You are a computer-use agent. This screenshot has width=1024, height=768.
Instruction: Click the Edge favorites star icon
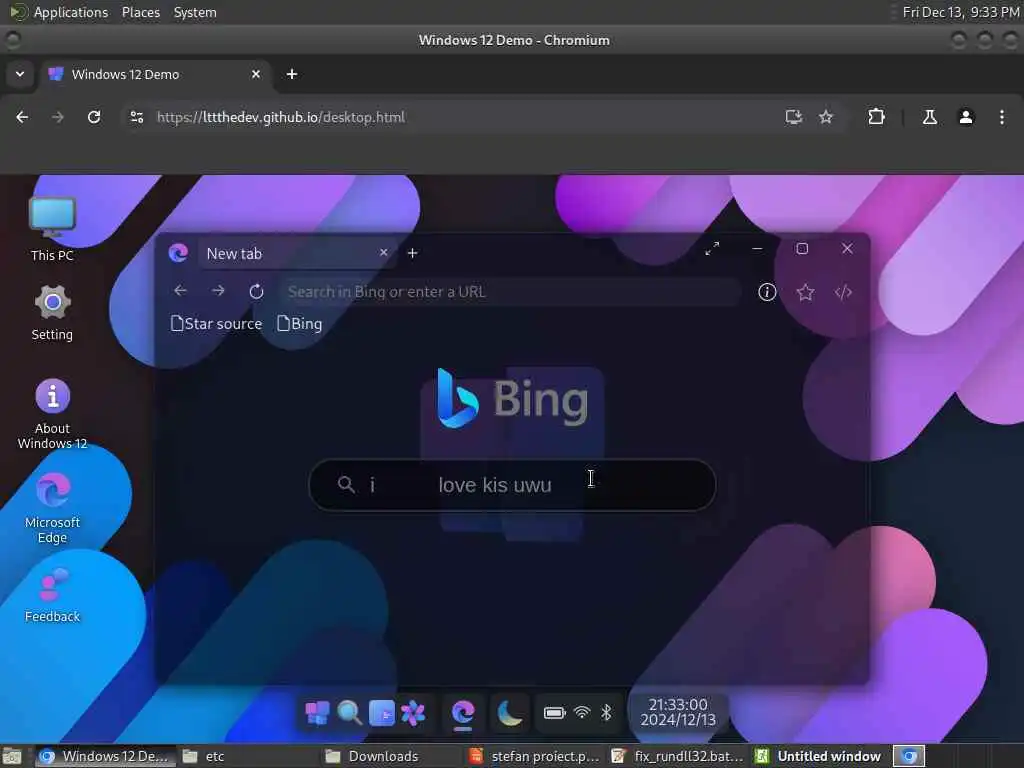tap(805, 292)
